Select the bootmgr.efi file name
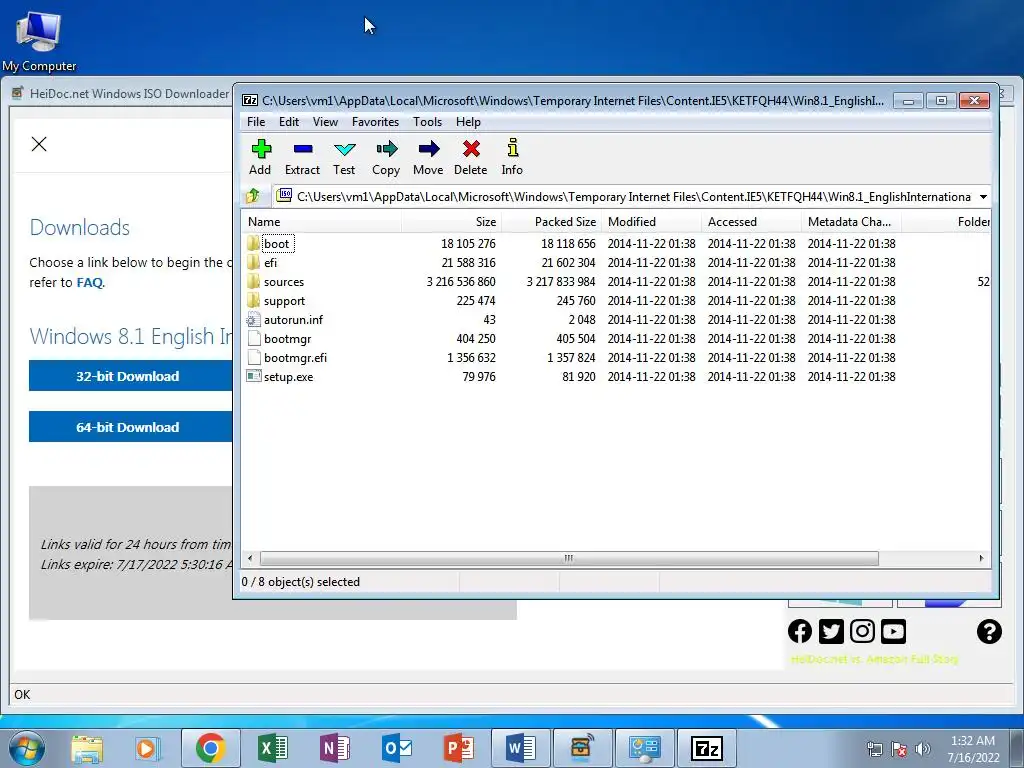Viewport: 1024px width, 768px height. tap(295, 358)
